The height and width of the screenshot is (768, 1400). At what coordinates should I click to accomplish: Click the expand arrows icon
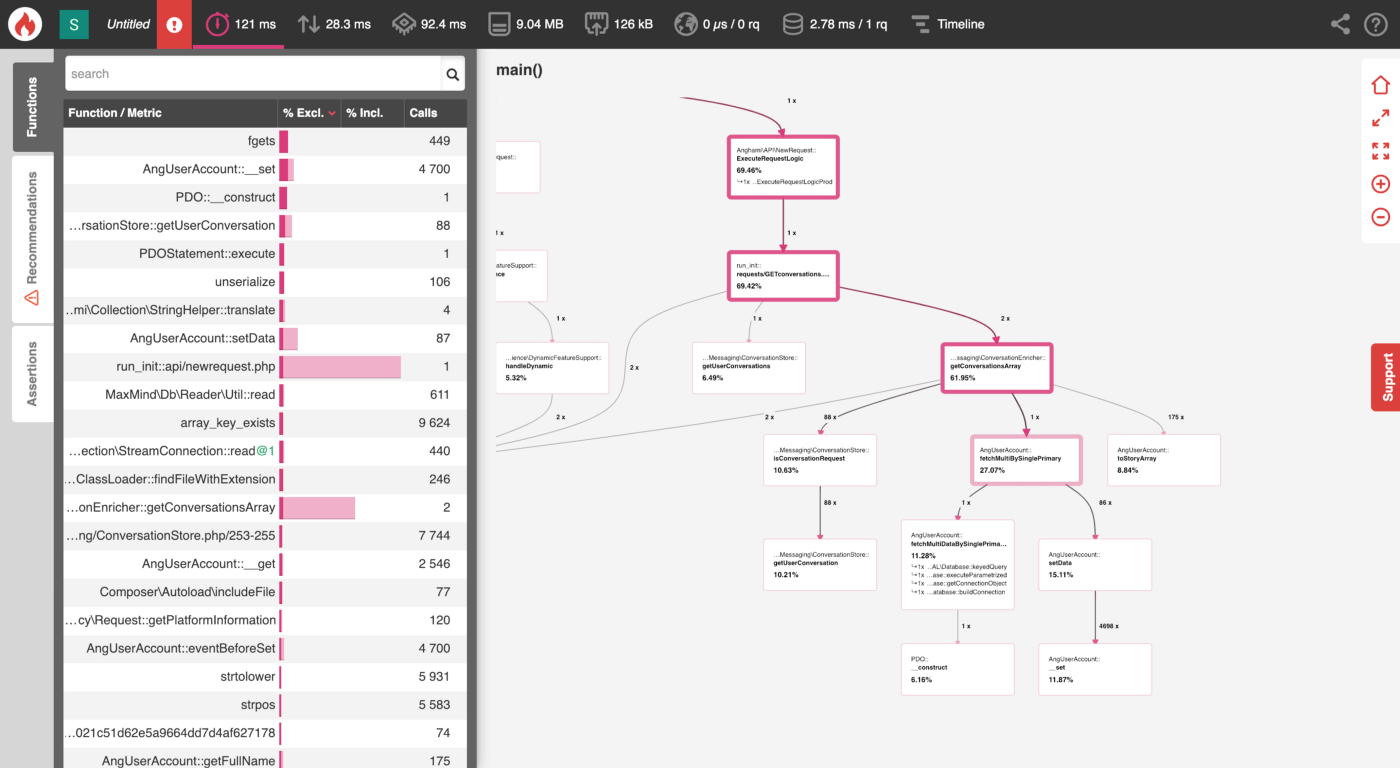1380,118
